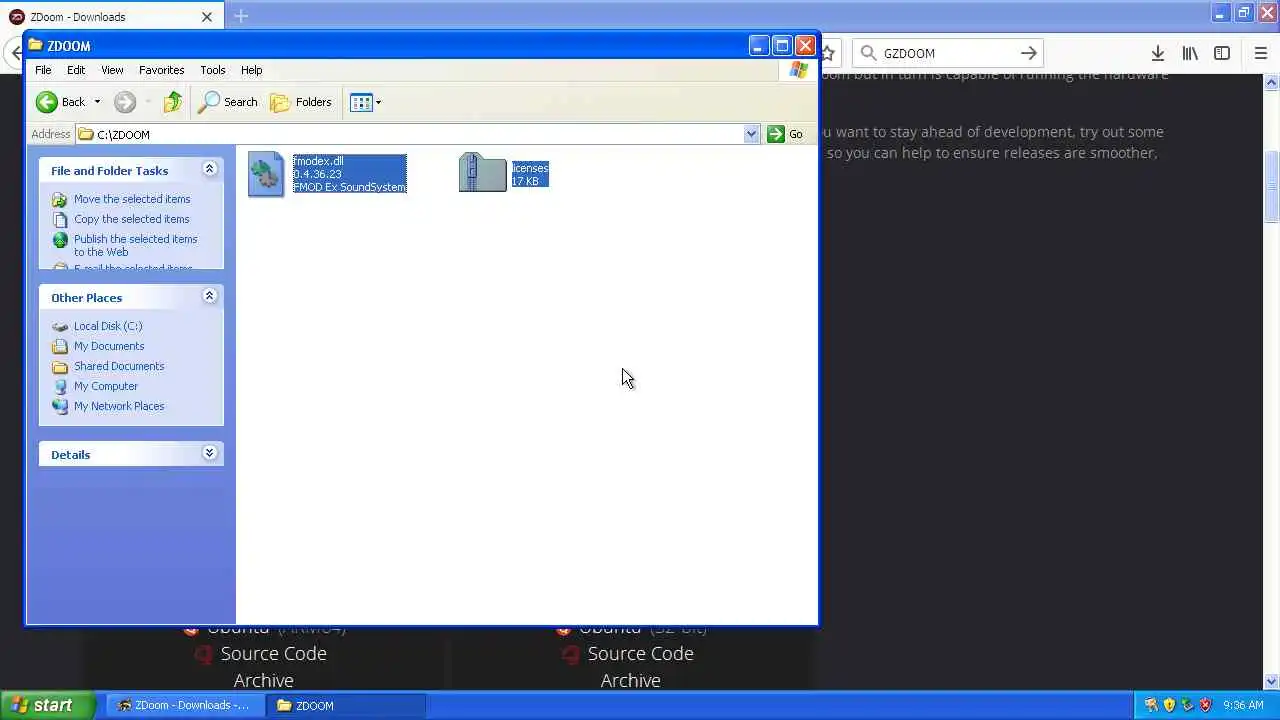The image size is (1280, 720).
Task: Select the licenses zip folder icon
Action: (x=482, y=172)
